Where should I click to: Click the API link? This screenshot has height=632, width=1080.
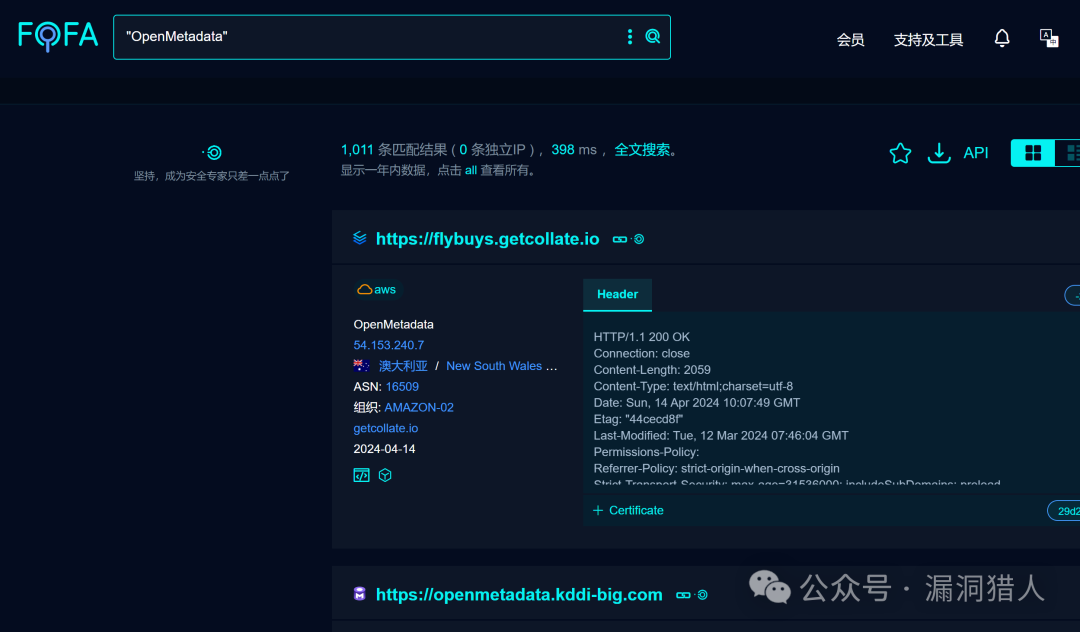tap(975, 153)
